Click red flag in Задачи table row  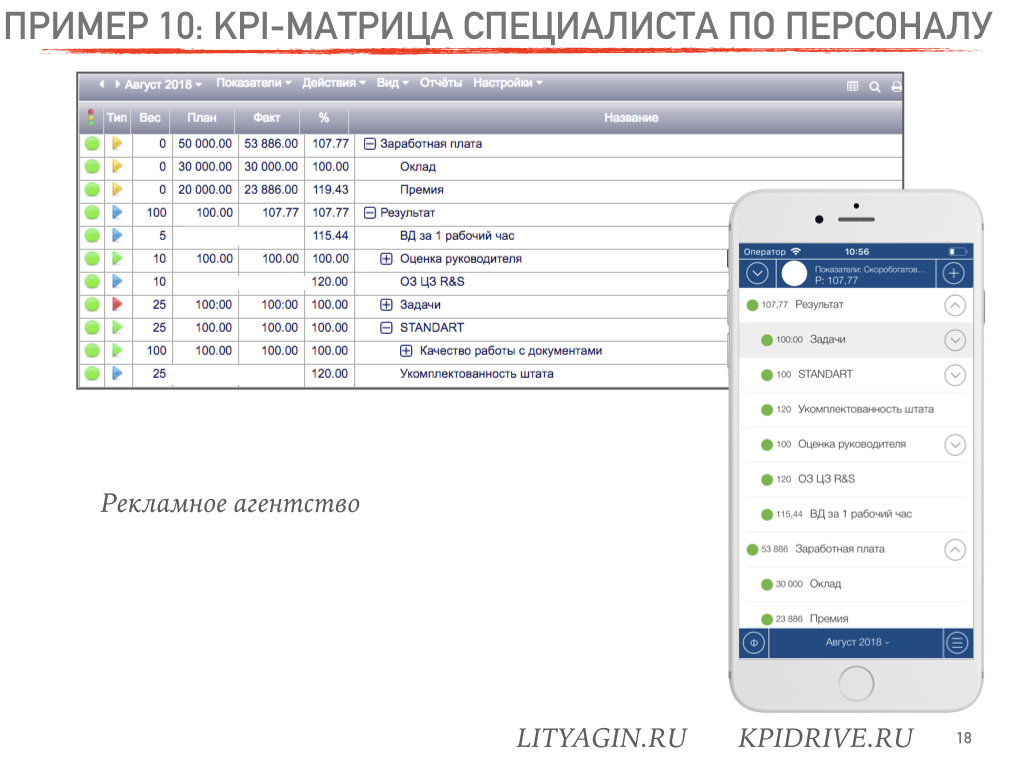(117, 304)
